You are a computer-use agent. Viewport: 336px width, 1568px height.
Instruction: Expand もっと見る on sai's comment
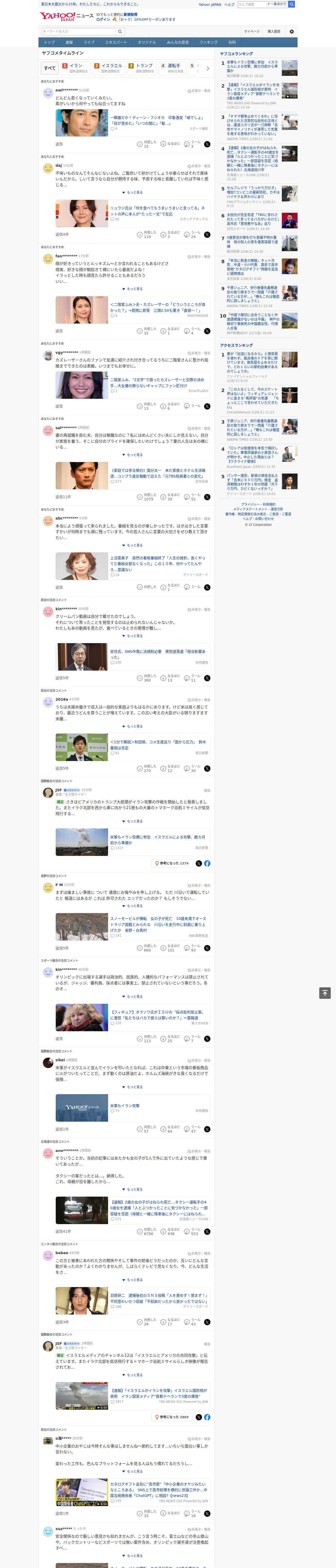click(132, 455)
